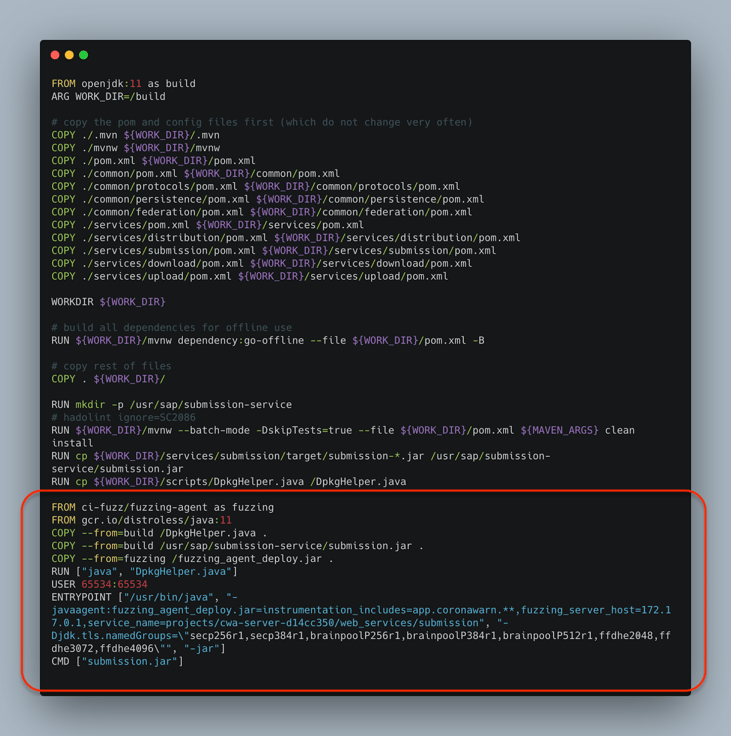Click the line copying common/pom.xml
731x736 pixels.
click(195, 174)
